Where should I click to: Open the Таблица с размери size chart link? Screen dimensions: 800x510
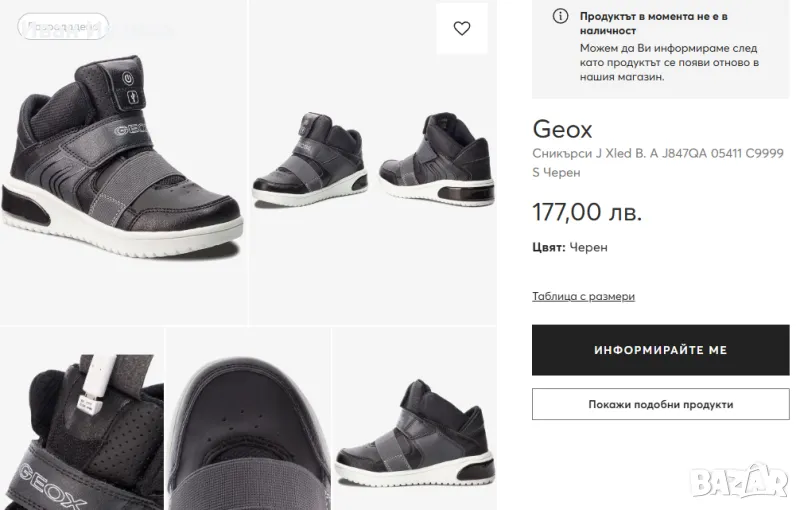(583, 296)
